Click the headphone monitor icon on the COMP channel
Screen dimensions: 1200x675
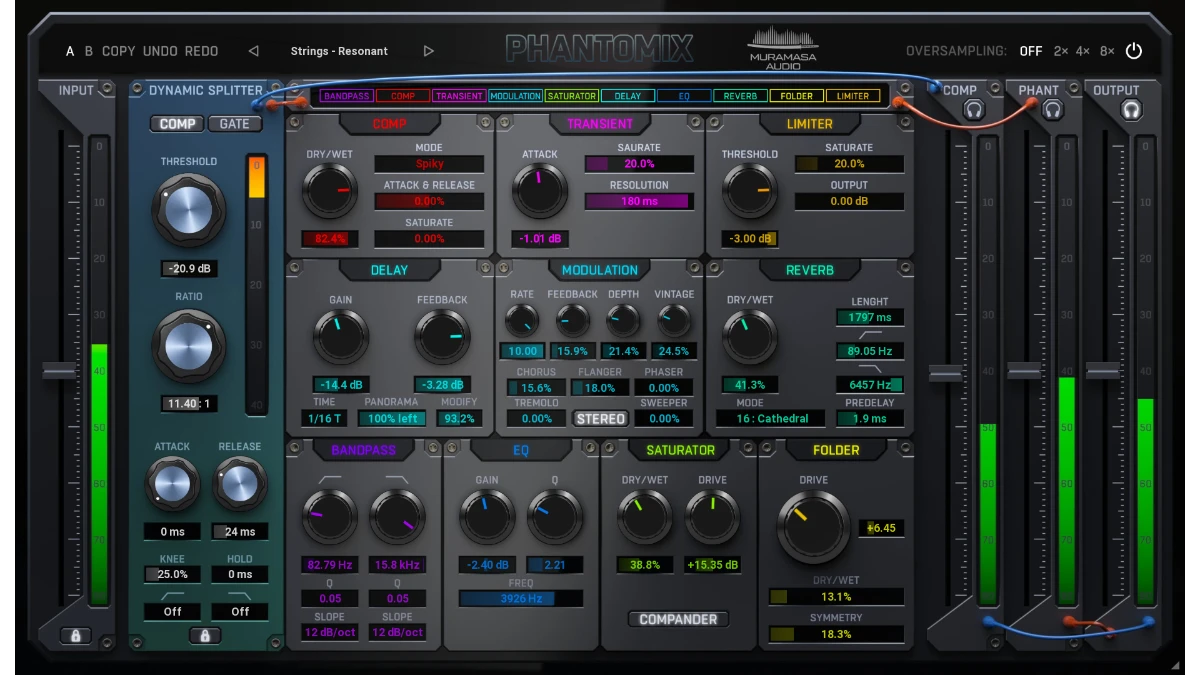(x=973, y=109)
